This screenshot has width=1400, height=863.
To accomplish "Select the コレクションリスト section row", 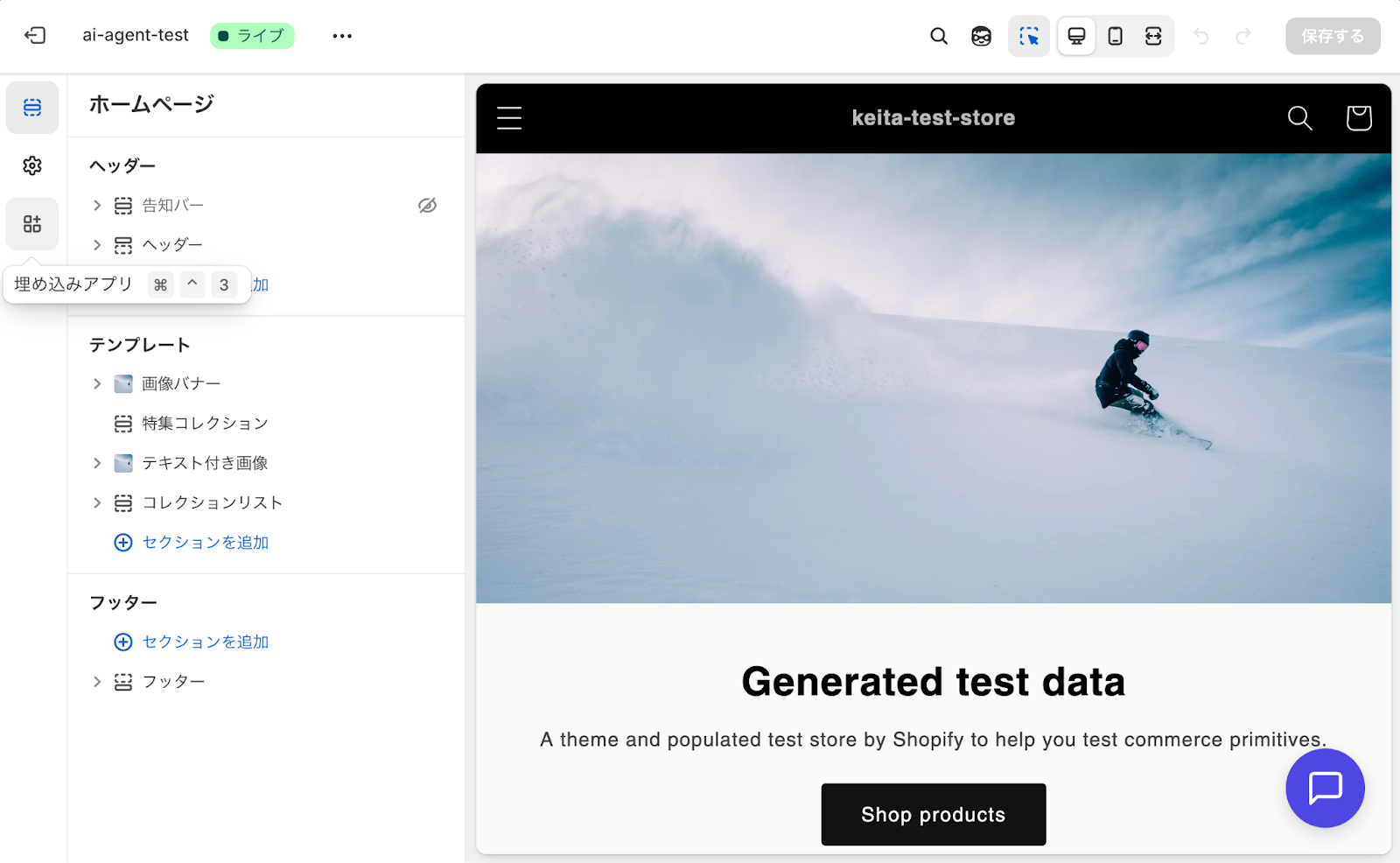I will click(265, 502).
